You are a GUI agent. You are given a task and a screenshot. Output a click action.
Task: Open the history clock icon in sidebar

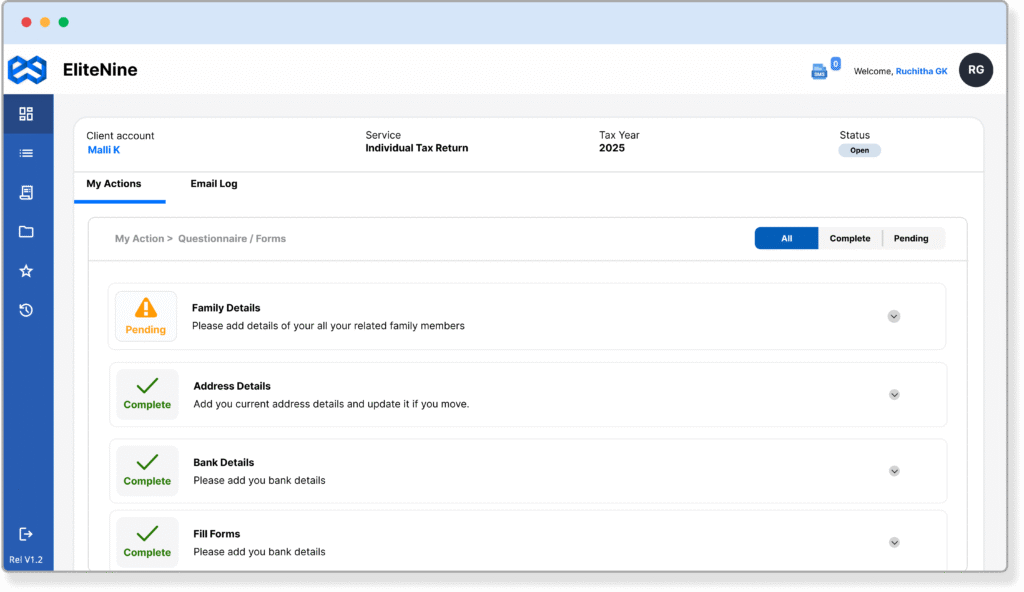pos(26,310)
